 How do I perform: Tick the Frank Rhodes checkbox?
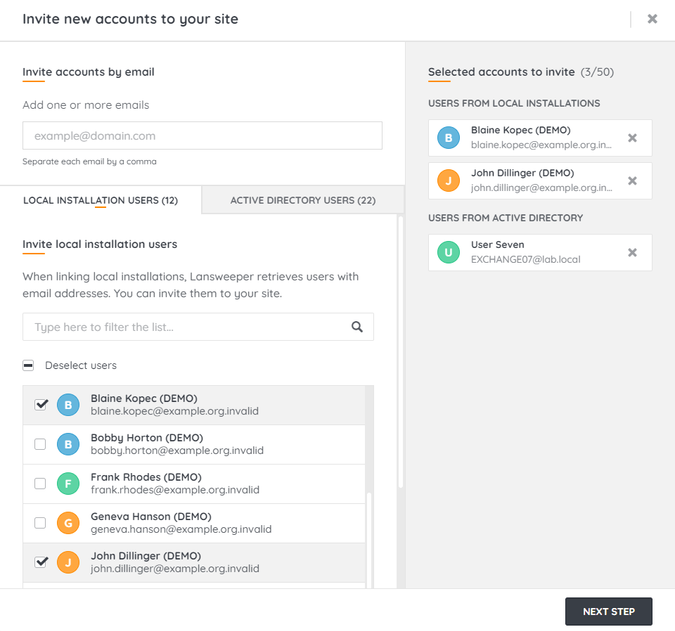coord(41,484)
